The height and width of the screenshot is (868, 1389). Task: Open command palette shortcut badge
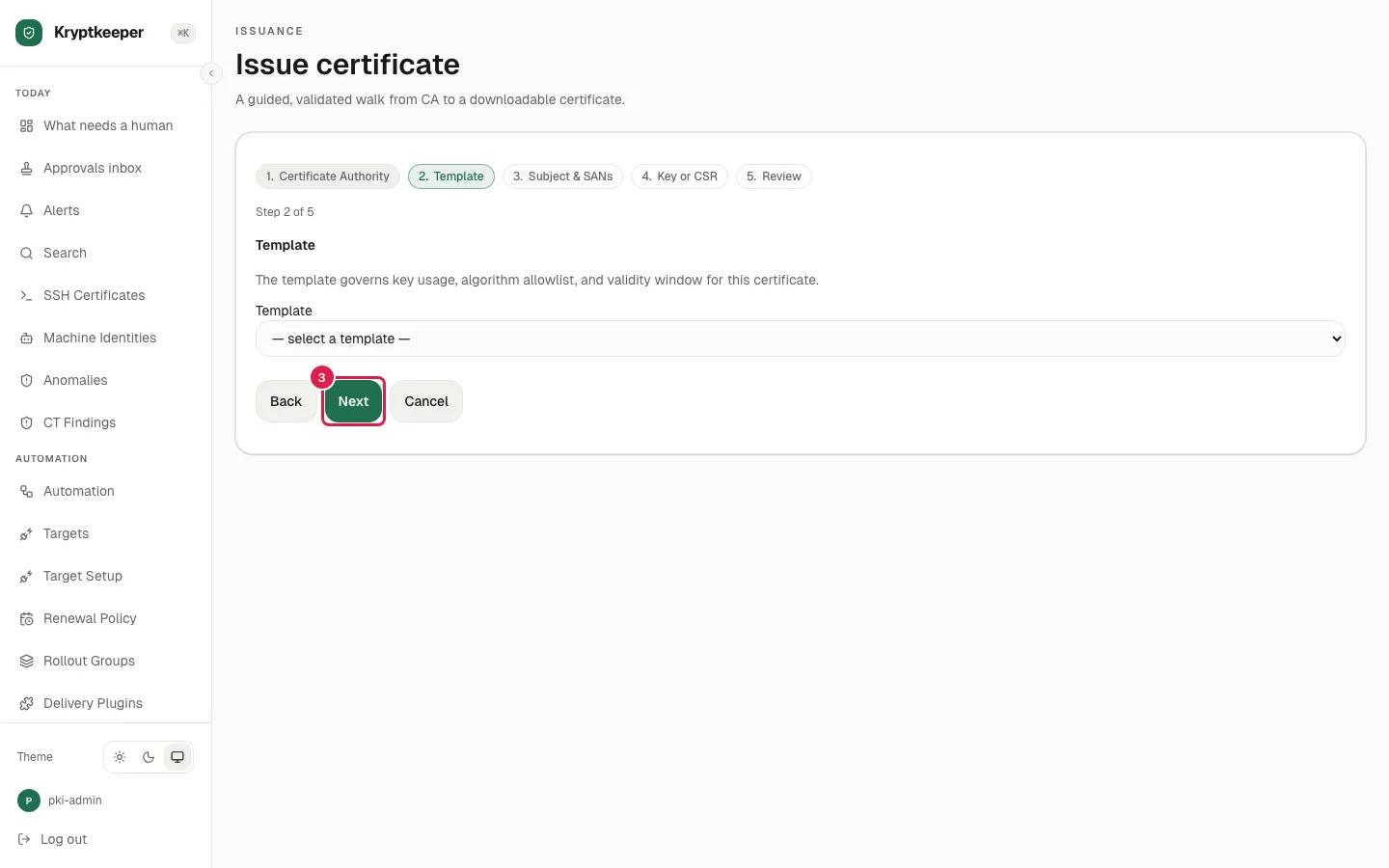(x=183, y=33)
